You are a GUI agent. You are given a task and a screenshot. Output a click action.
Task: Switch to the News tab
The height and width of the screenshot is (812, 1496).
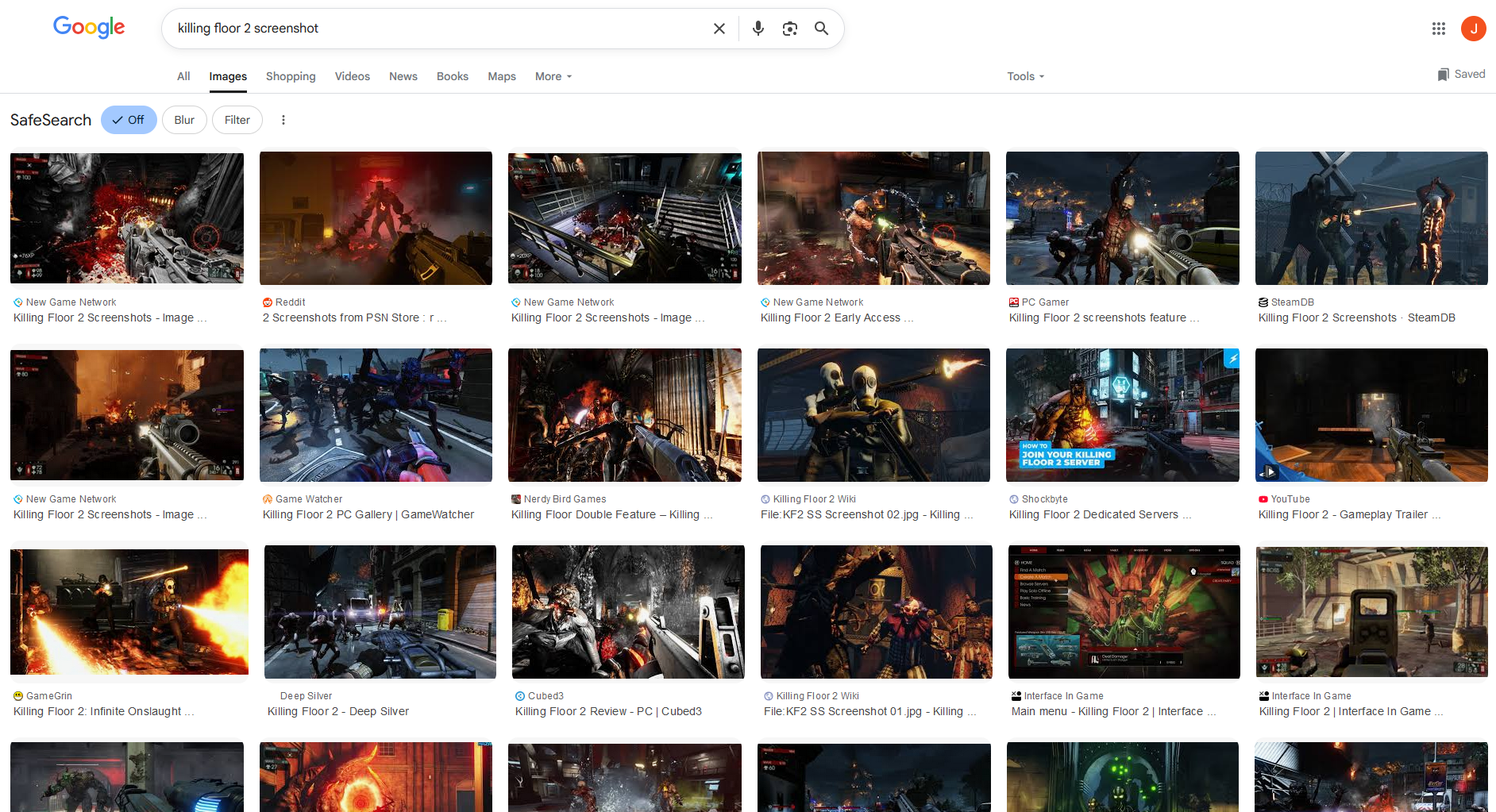403,76
